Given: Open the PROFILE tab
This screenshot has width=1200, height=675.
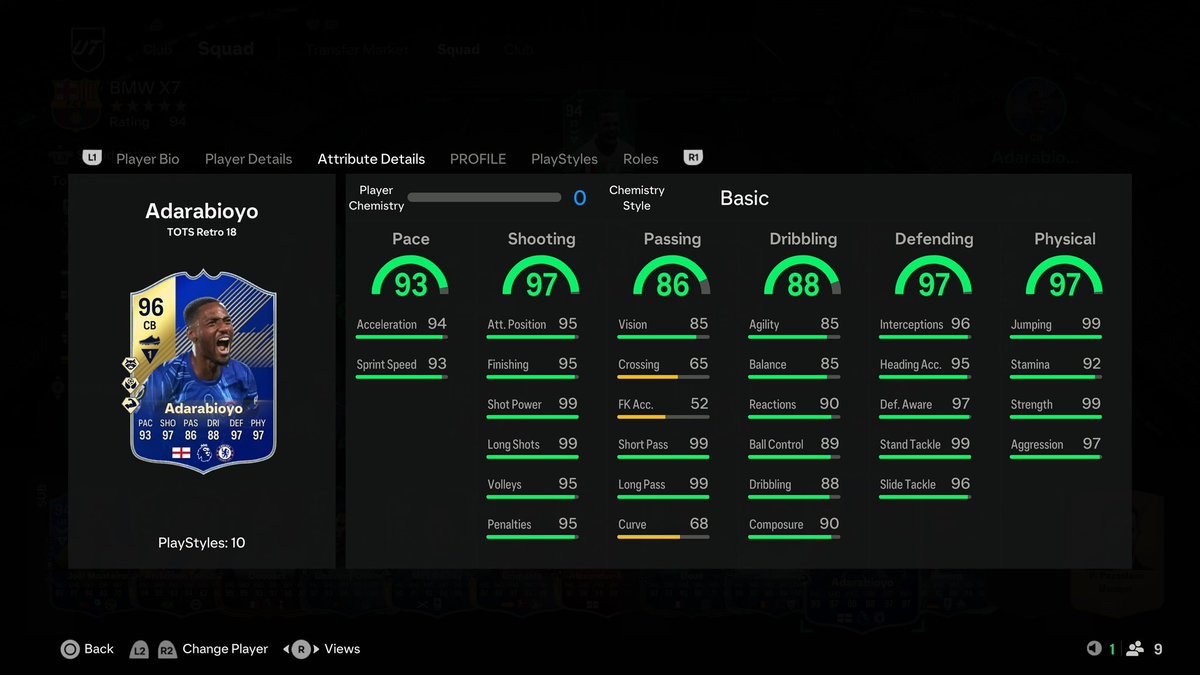Looking at the screenshot, I should pos(478,159).
